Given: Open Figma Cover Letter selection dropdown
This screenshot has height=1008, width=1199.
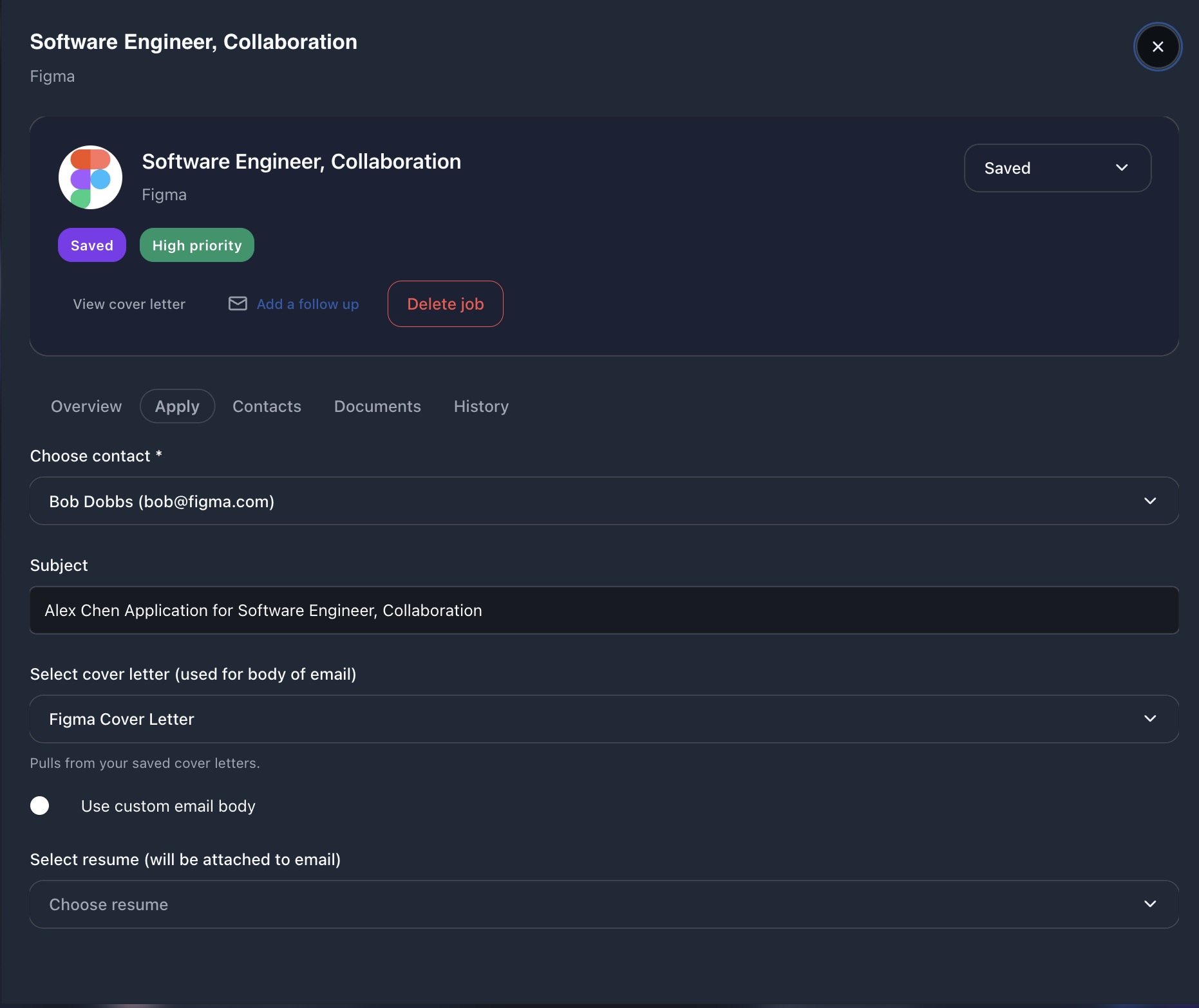Looking at the screenshot, I should pos(603,719).
